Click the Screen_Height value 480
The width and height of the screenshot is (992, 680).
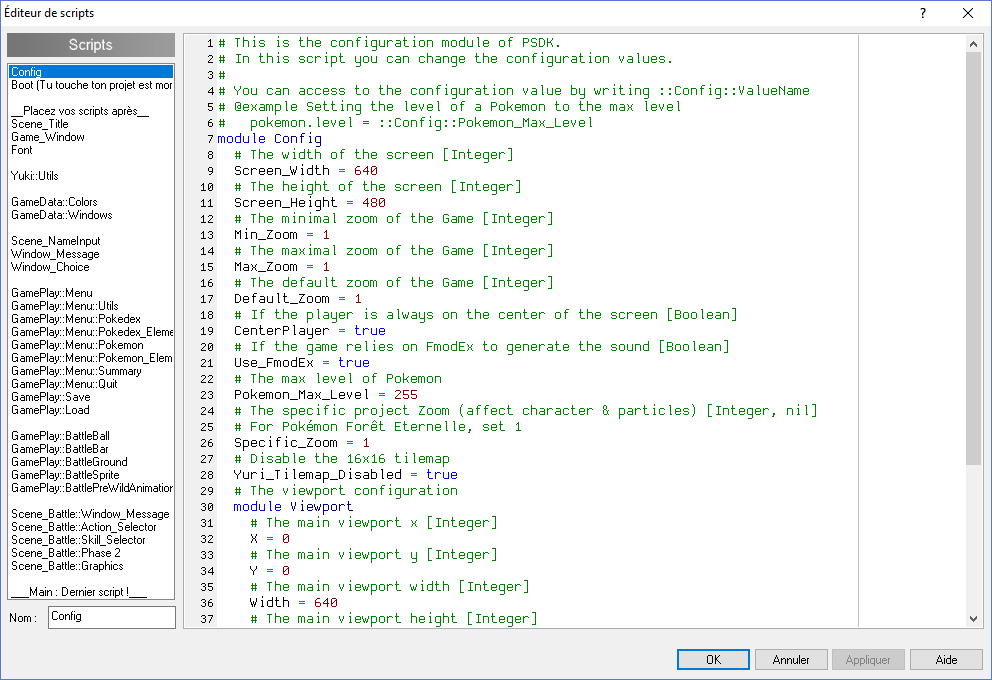click(x=374, y=202)
